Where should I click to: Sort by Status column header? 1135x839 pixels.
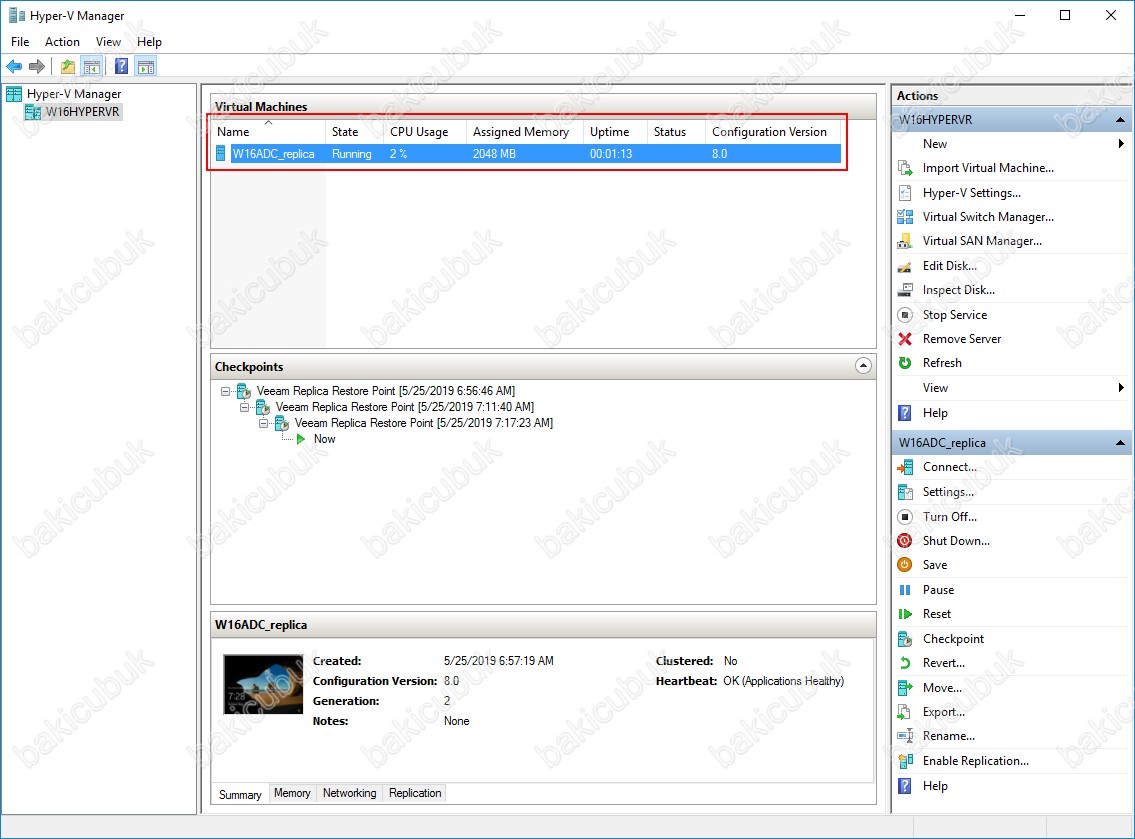pos(677,132)
